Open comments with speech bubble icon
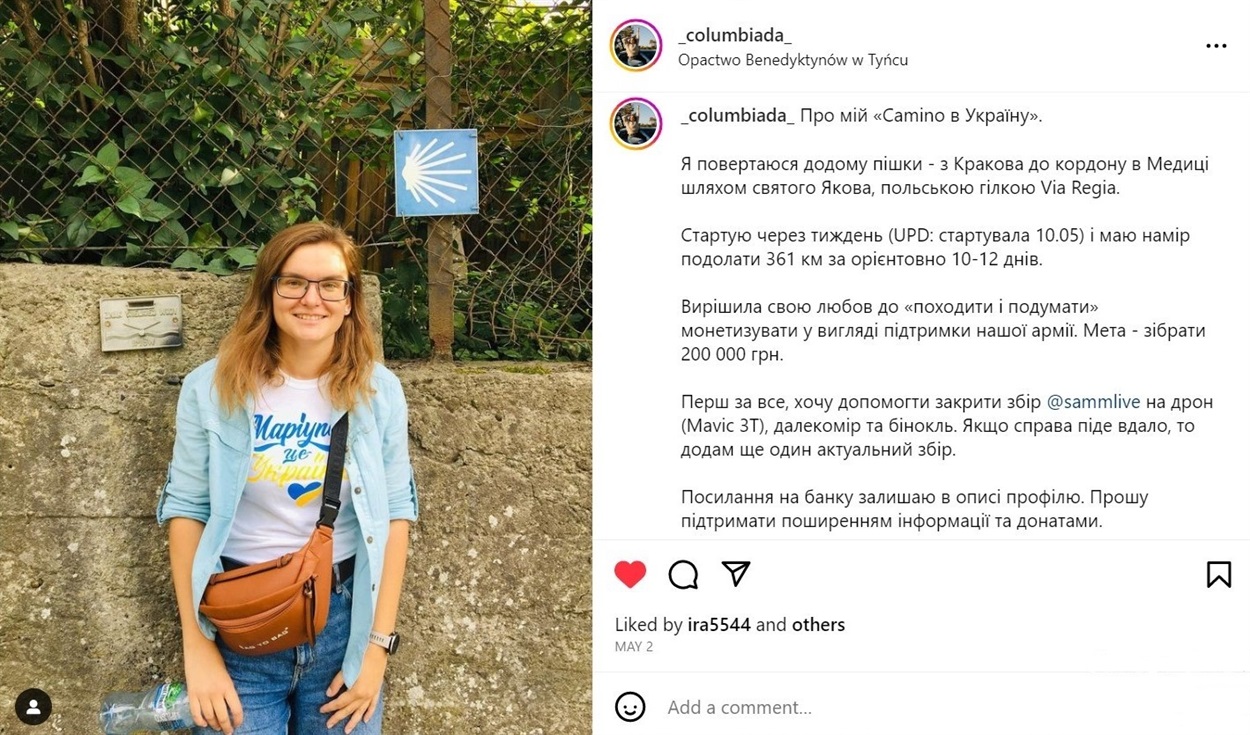Viewport: 1250px width, 735px height. [683, 574]
